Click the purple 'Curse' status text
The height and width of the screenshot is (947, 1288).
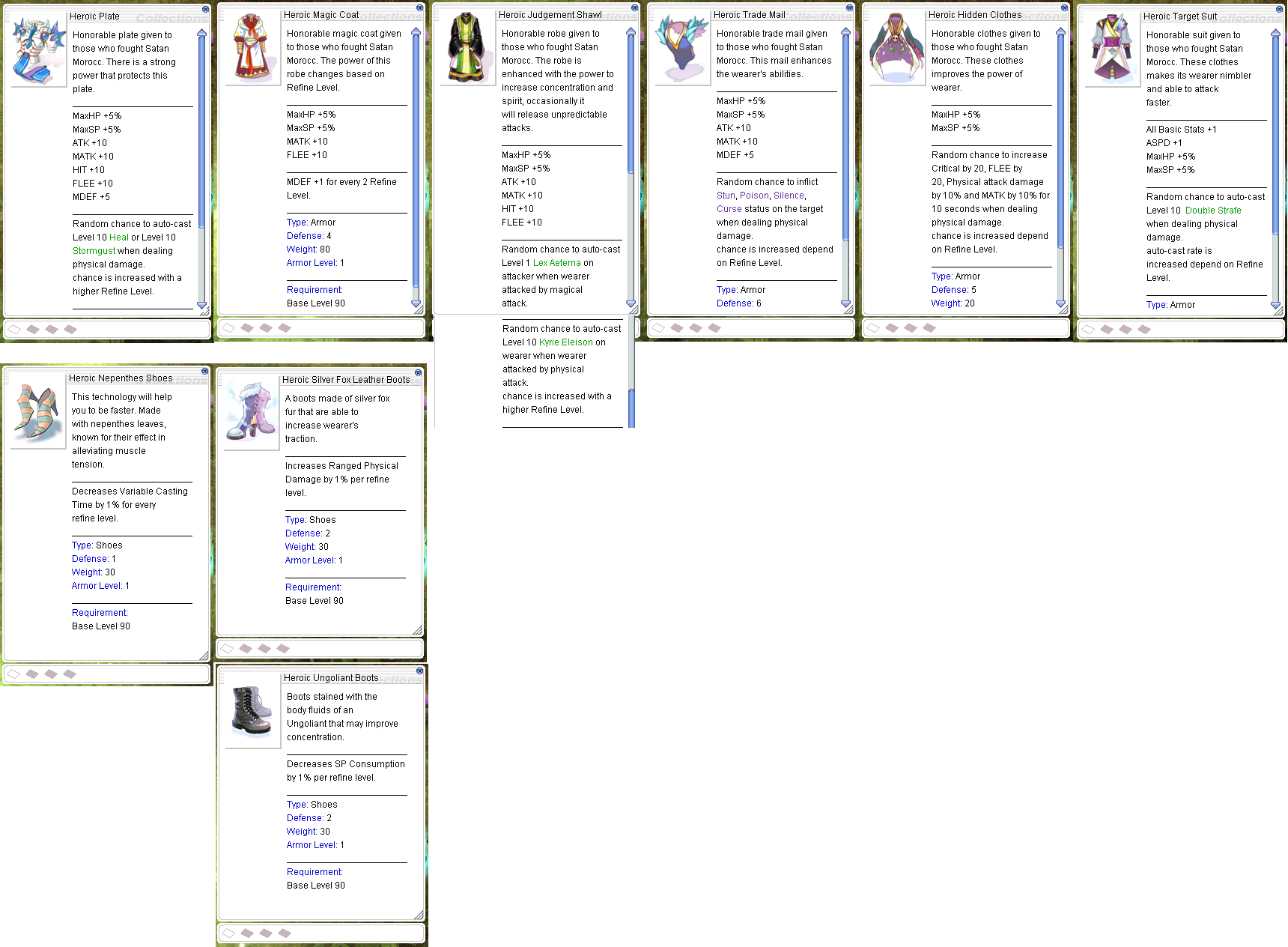point(729,209)
